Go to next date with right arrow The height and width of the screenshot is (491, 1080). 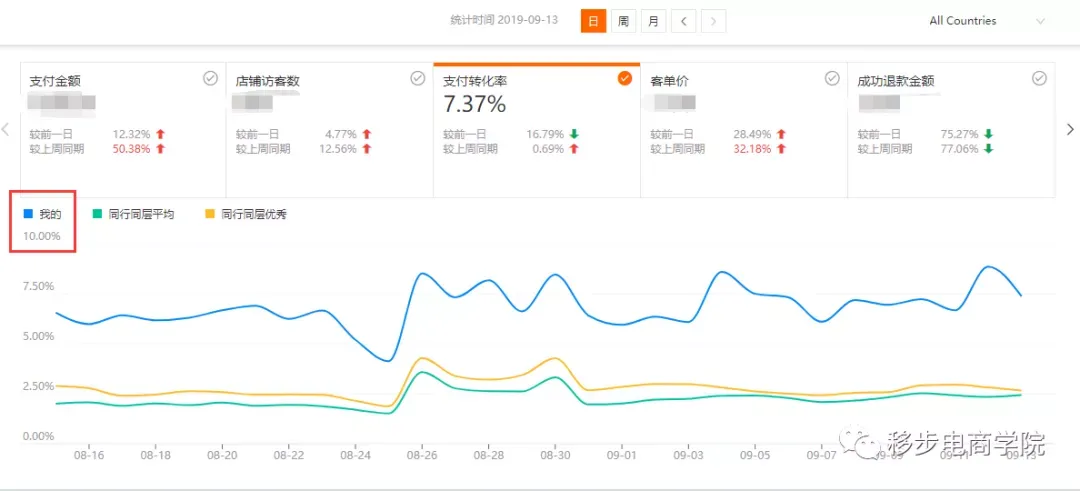pos(714,21)
